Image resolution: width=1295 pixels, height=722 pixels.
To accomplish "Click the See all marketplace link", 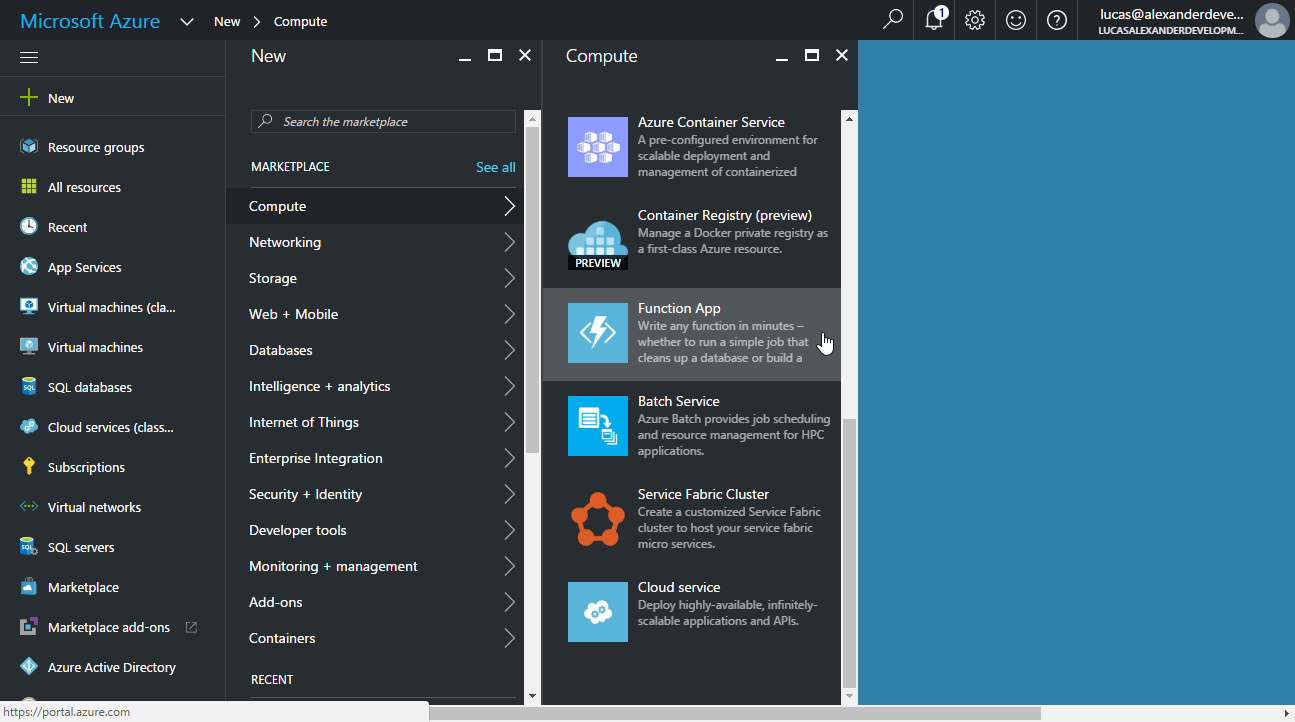I will tap(496, 167).
